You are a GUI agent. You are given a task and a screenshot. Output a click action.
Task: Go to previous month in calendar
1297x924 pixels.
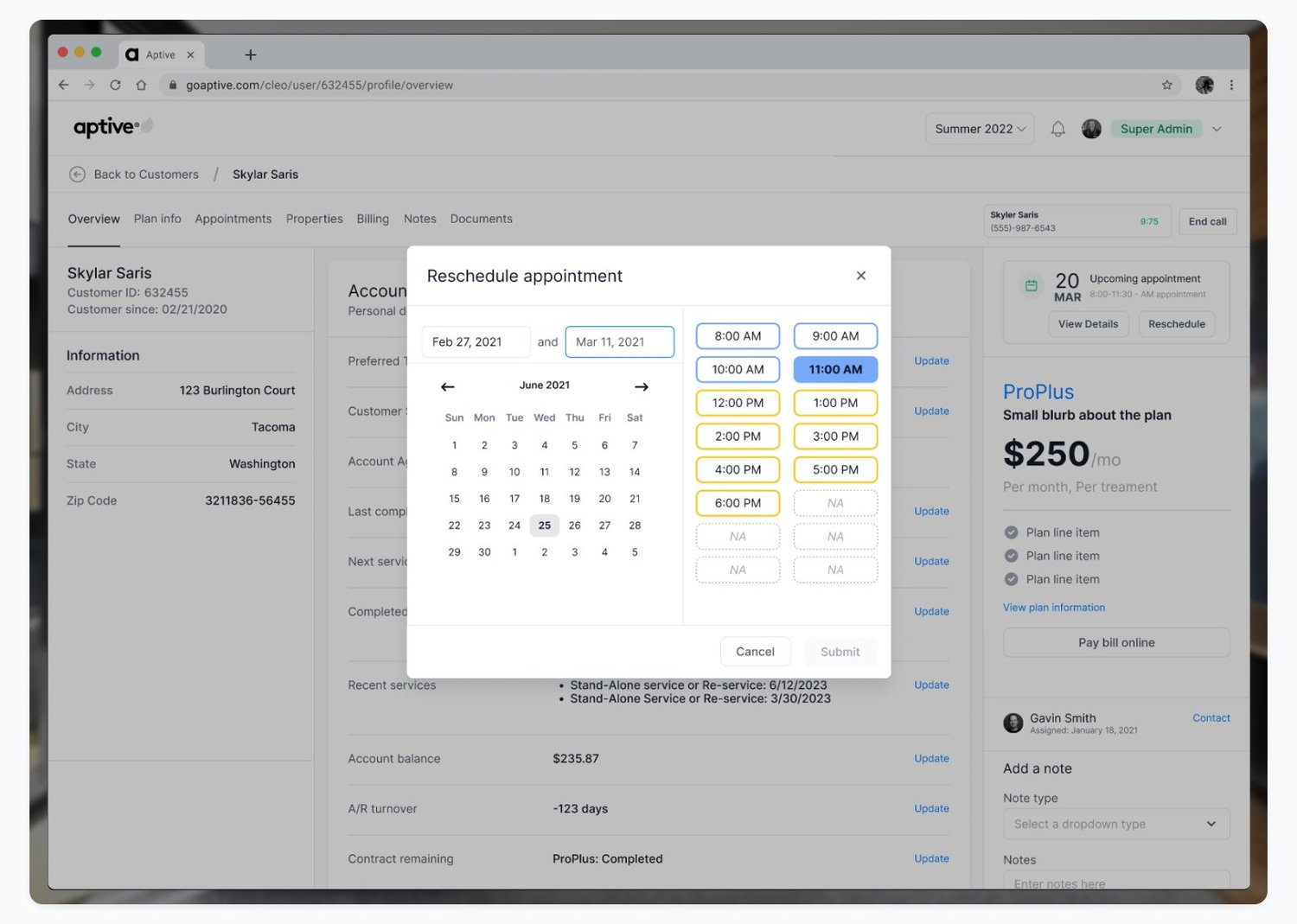[x=447, y=386]
